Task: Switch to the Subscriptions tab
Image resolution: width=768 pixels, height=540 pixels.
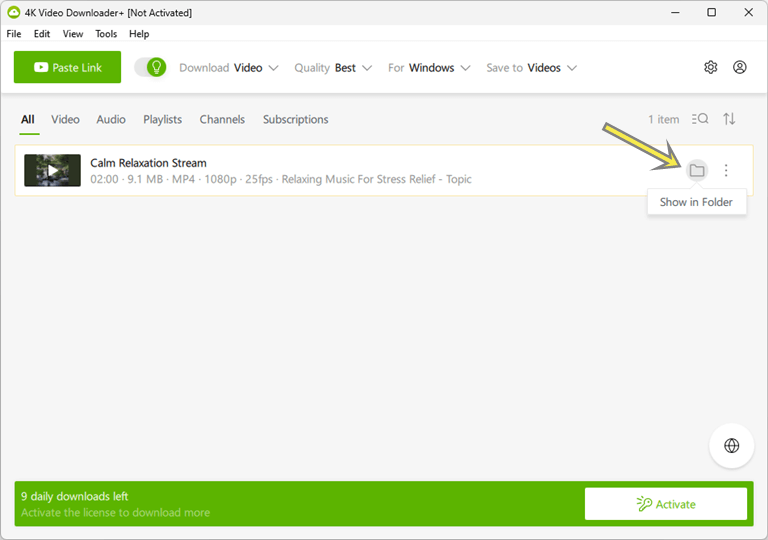Action: point(295,120)
